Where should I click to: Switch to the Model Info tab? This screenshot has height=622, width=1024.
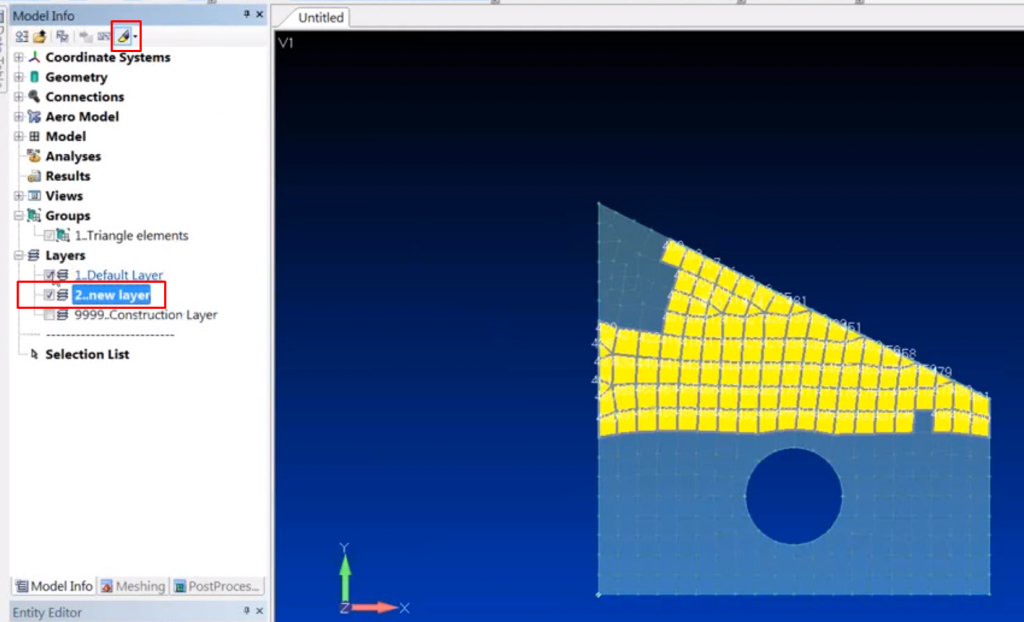point(54,586)
